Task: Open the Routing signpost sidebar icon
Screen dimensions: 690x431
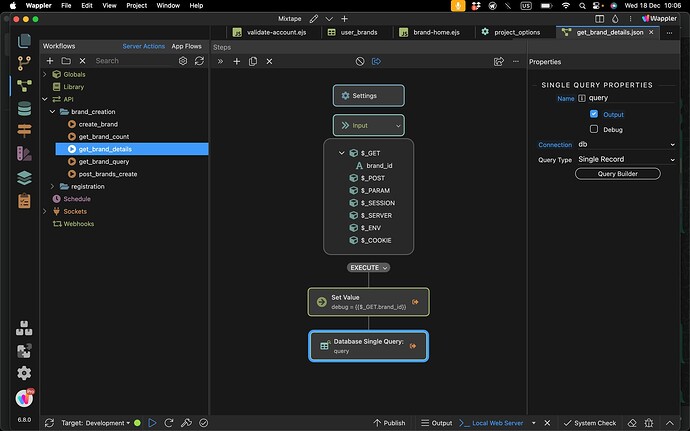Action: coord(24,131)
